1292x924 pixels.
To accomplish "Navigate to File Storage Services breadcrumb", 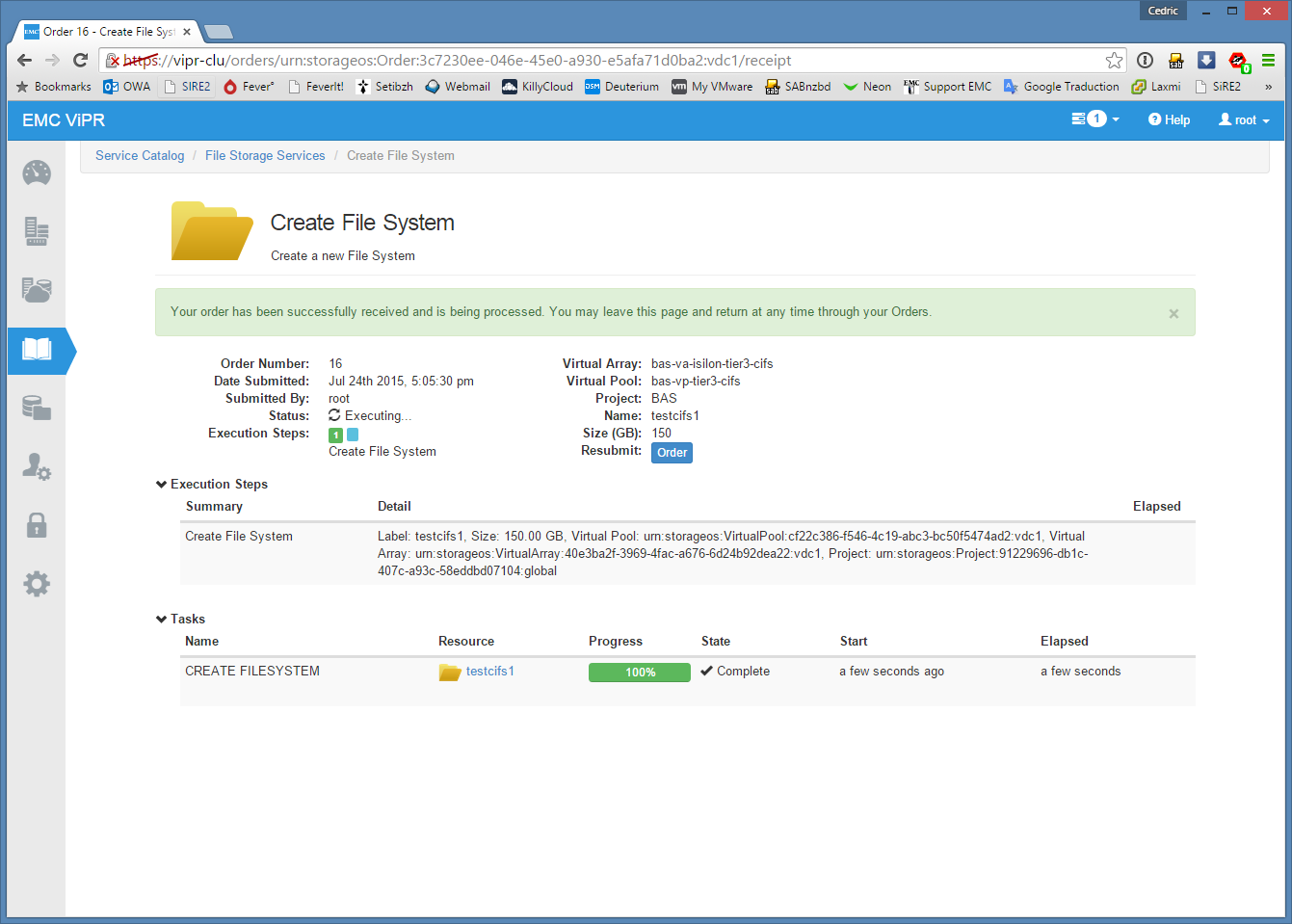I will pos(265,156).
